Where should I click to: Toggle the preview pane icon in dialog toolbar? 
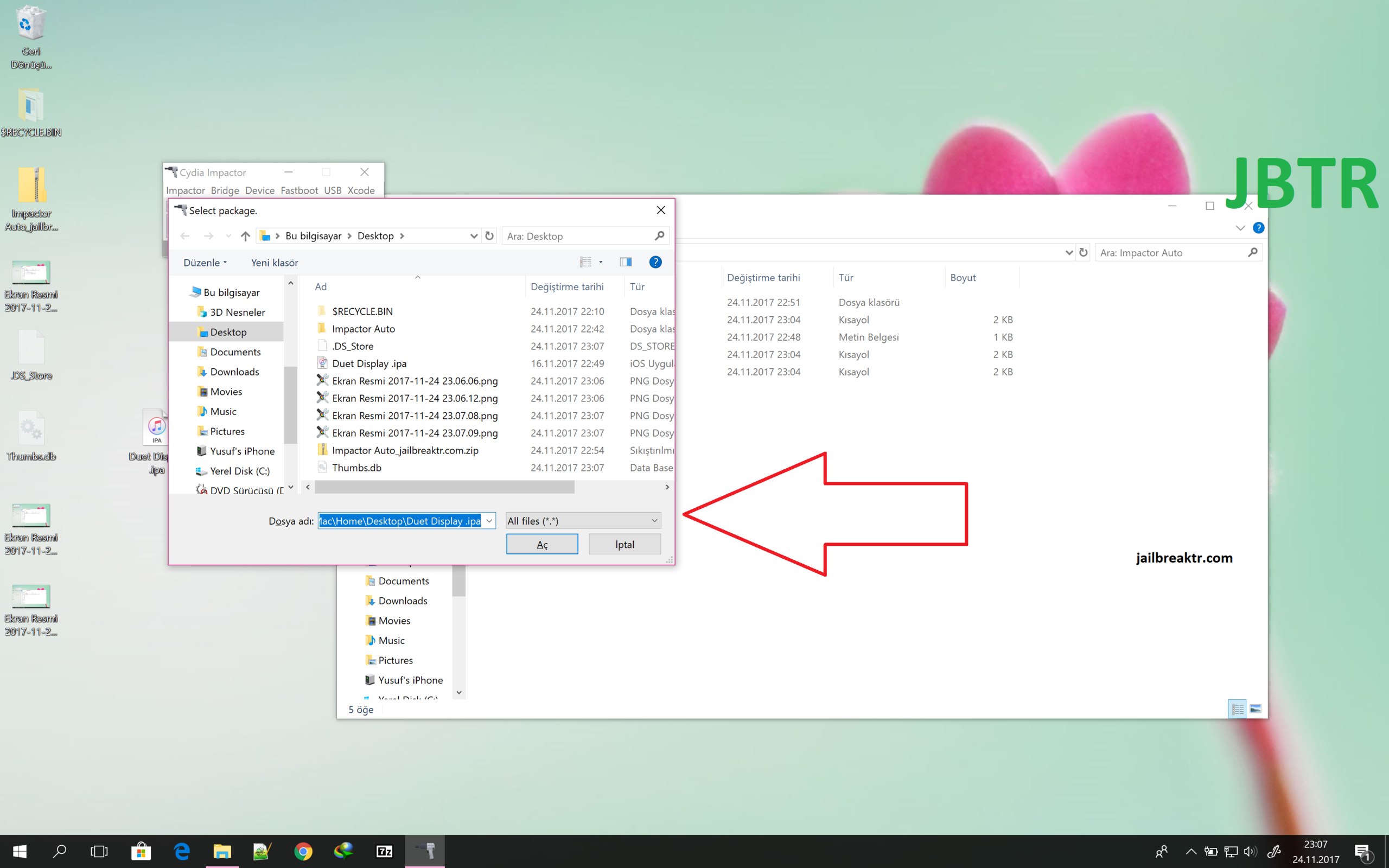point(625,263)
